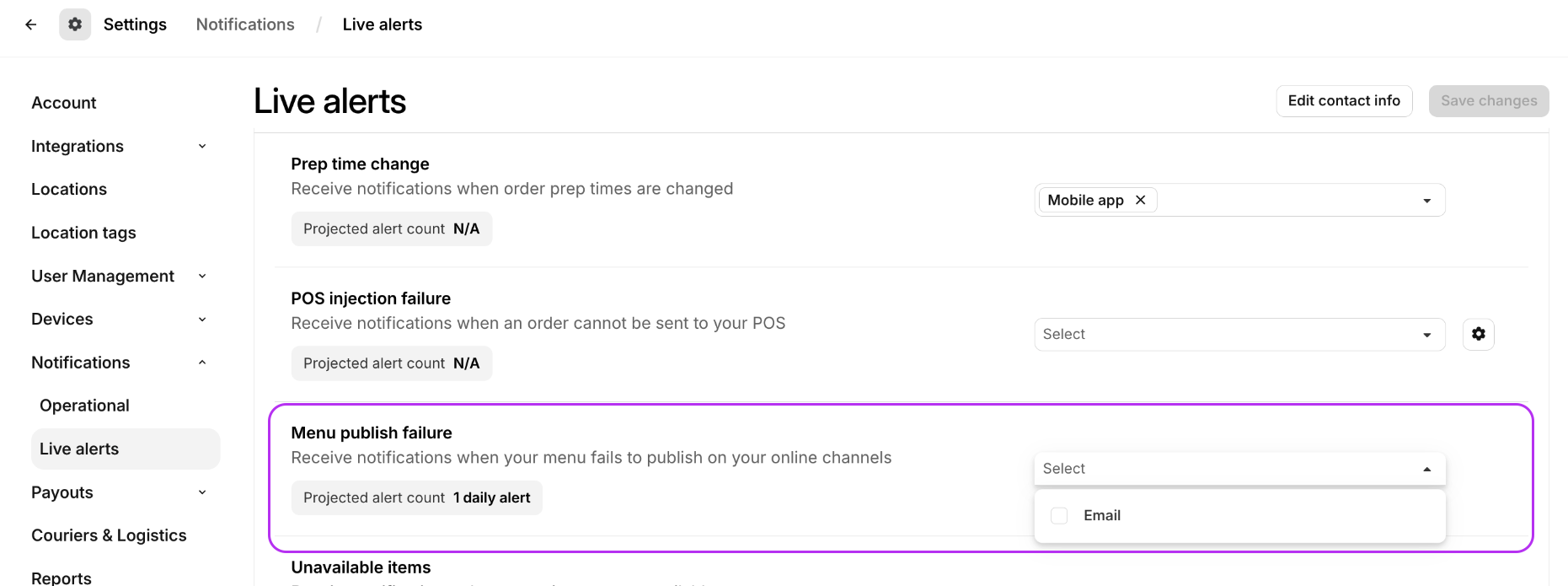Open Location tags in the sidebar
The width and height of the screenshot is (1568, 586).
[83, 233]
